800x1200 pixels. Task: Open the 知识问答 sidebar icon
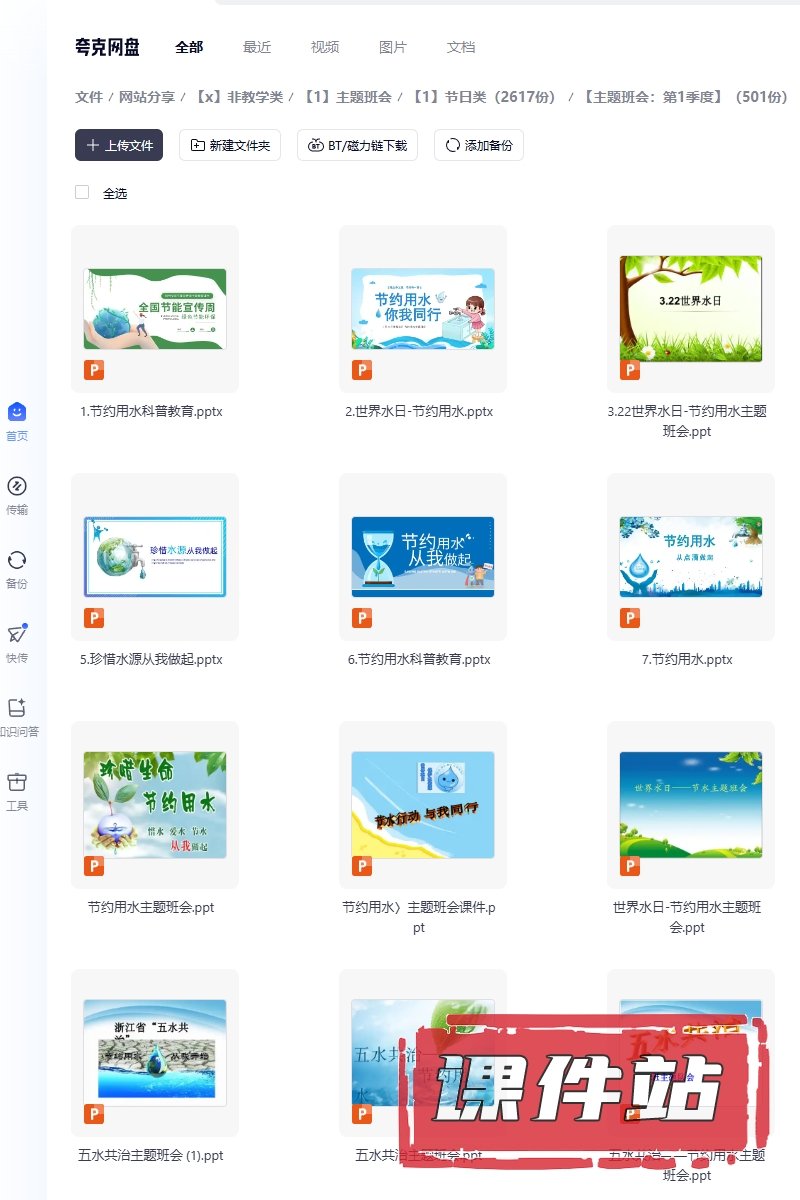(16, 708)
